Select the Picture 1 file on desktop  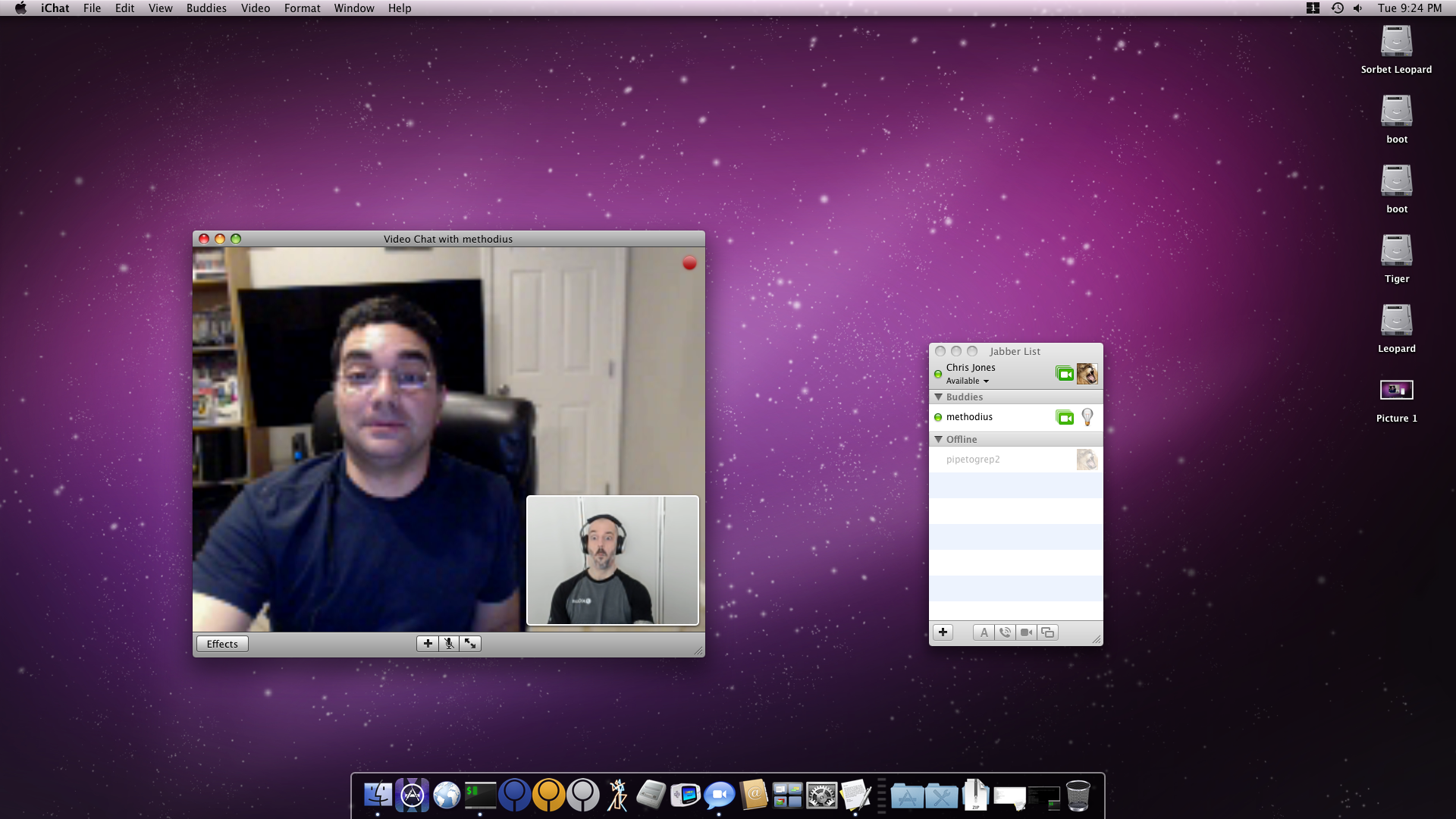pos(1396,402)
